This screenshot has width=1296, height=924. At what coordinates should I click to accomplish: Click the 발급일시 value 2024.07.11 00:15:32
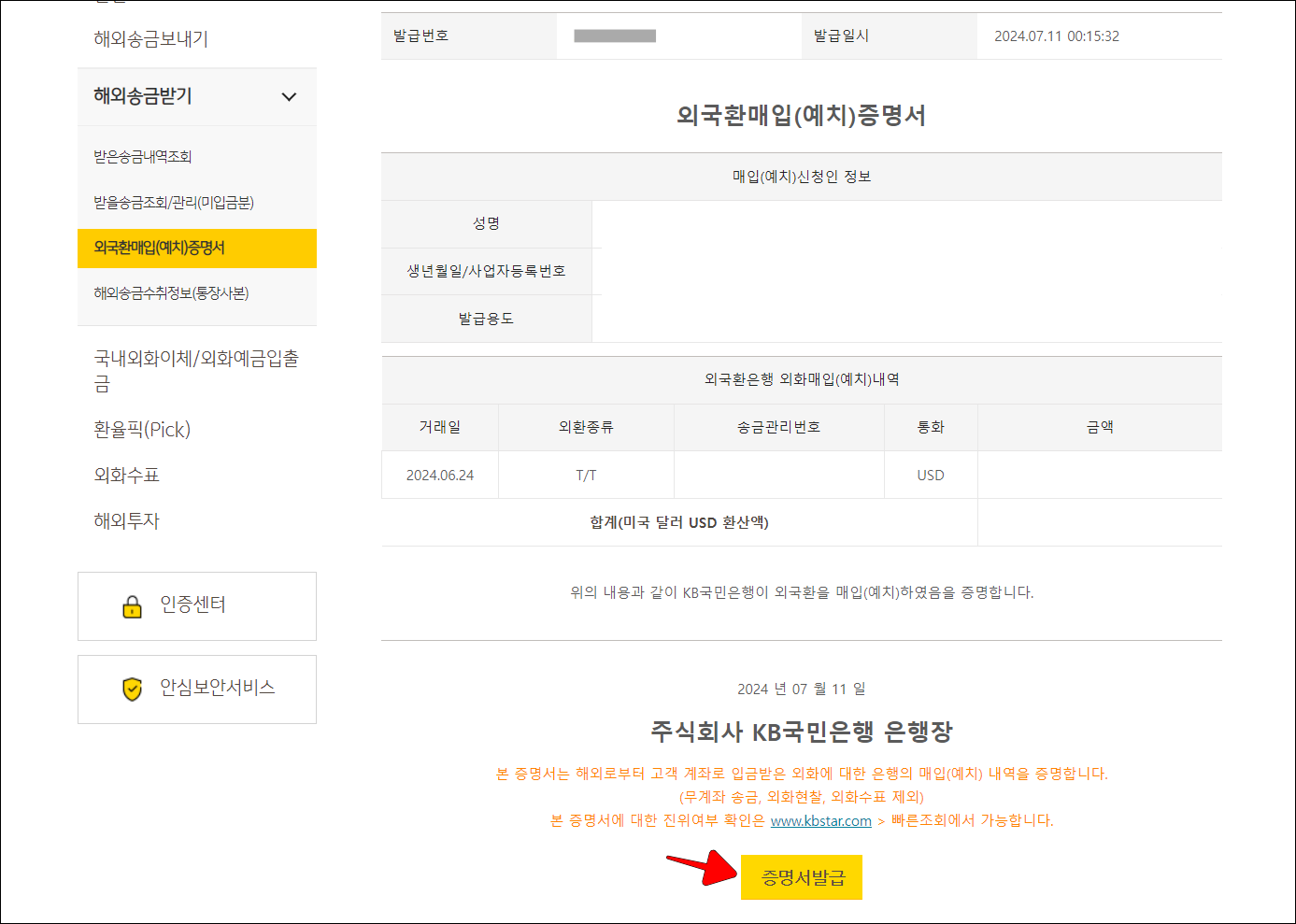pyautogui.click(x=1057, y=36)
